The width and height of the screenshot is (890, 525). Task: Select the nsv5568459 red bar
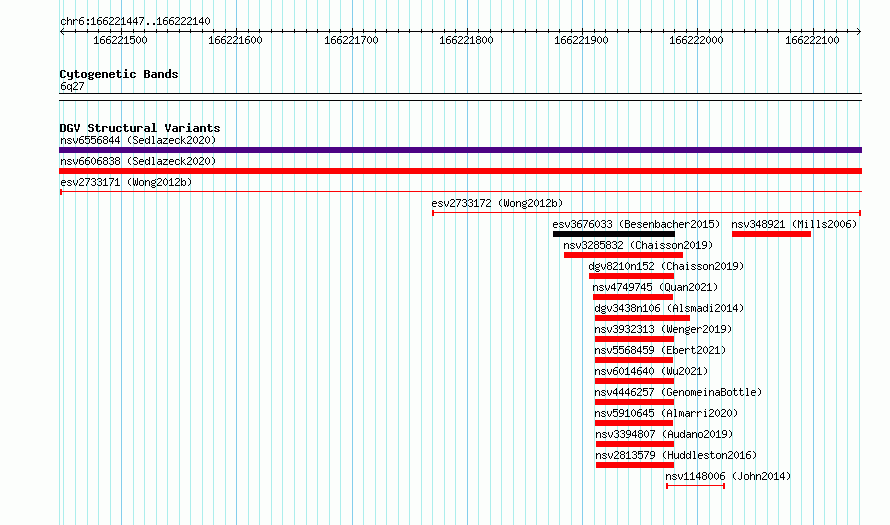[634, 360]
